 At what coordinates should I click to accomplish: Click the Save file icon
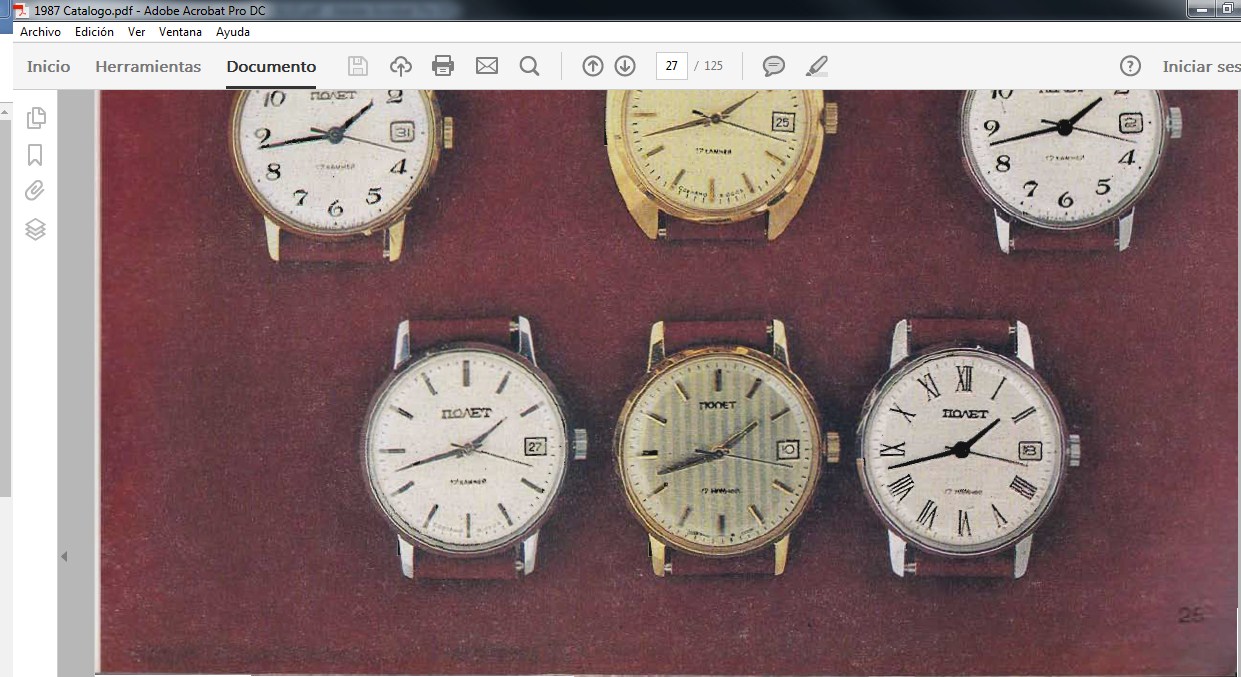[358, 66]
